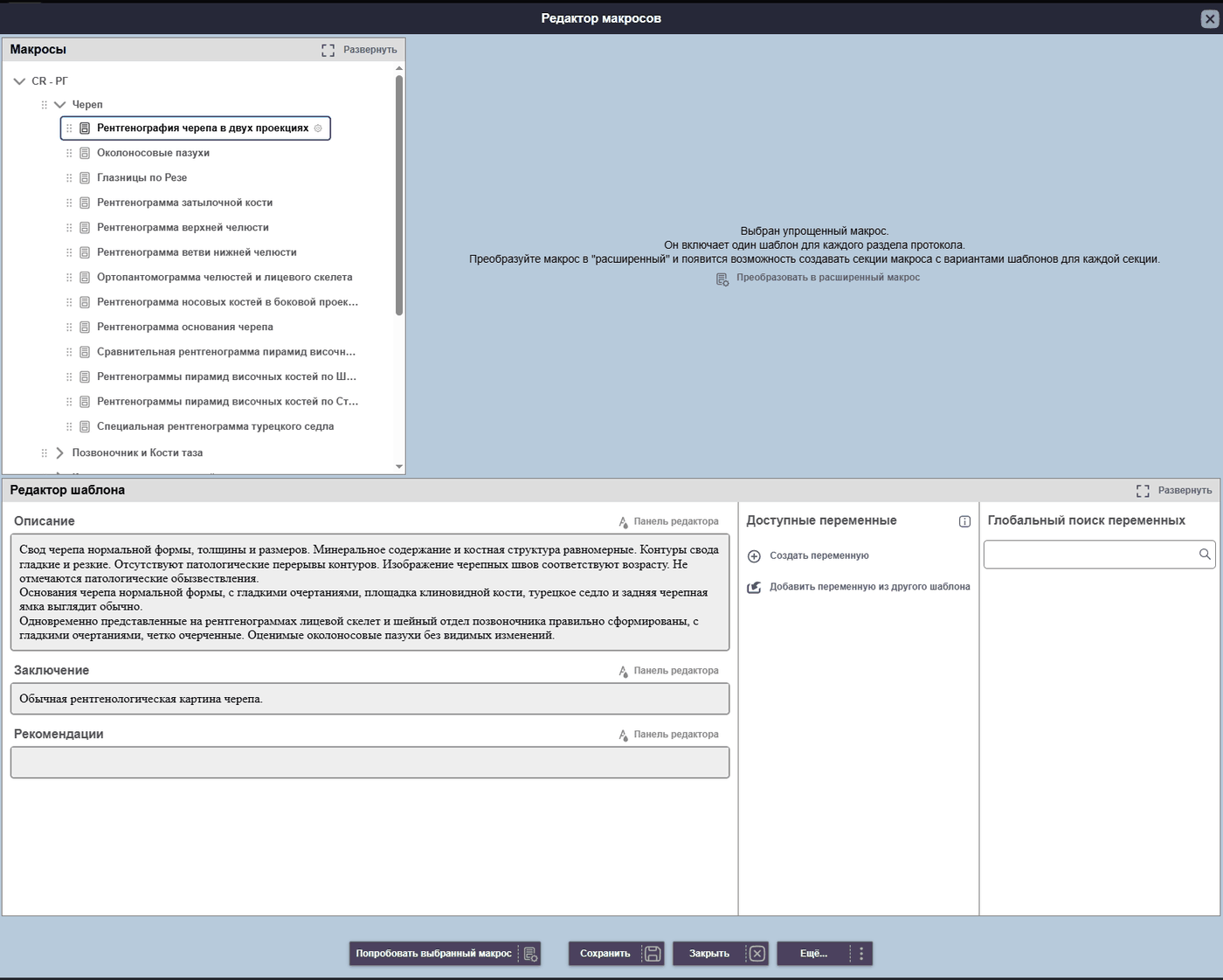Click into the Описание text area
The height and width of the screenshot is (980, 1223).
point(370,592)
